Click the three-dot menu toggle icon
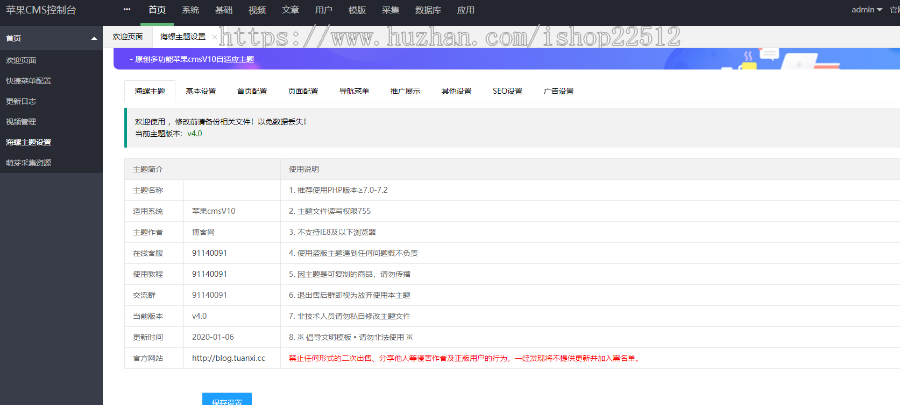 click(x=127, y=10)
